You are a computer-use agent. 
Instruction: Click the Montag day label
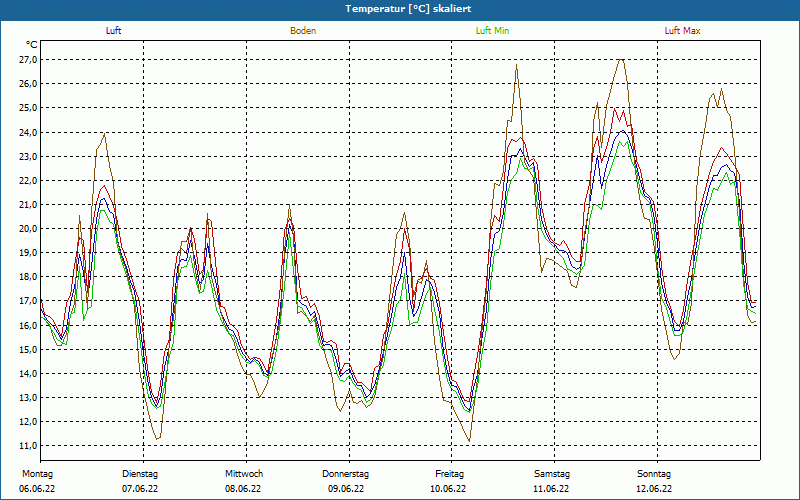coord(36,474)
